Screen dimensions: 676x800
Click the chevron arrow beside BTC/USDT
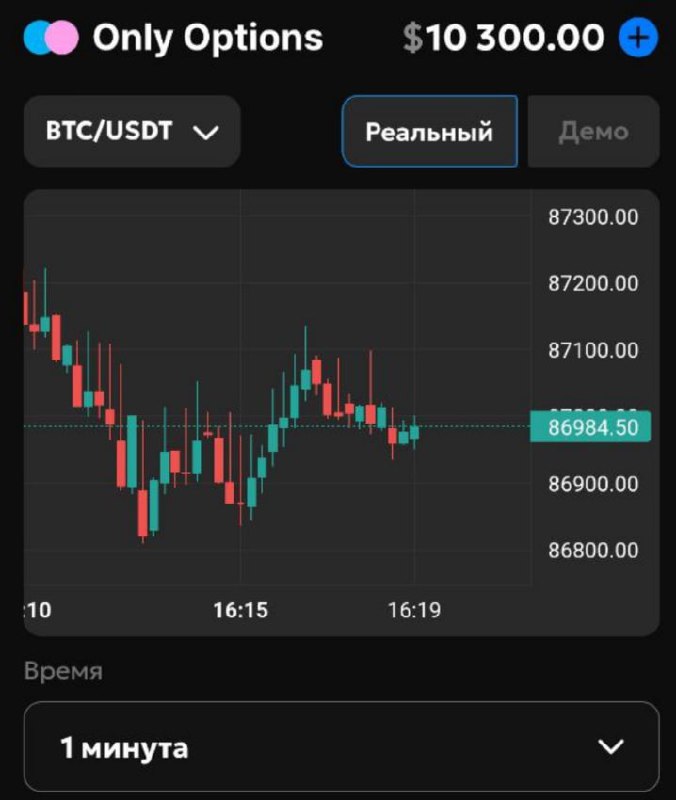point(205,132)
